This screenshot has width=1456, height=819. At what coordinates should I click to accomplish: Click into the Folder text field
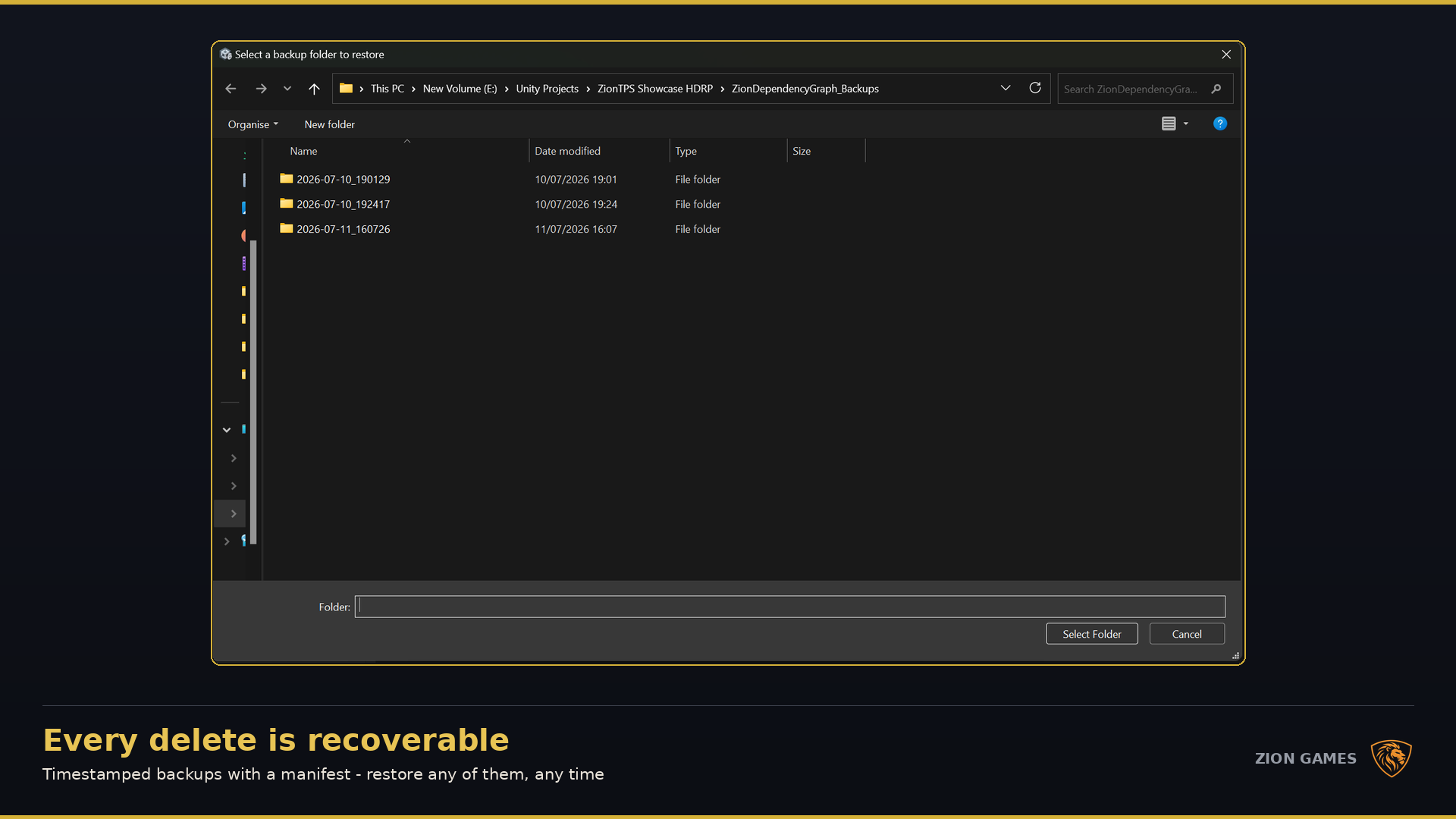(x=789, y=607)
